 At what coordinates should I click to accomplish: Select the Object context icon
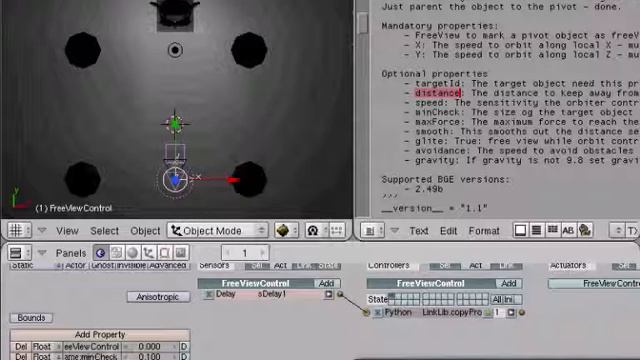point(149,253)
